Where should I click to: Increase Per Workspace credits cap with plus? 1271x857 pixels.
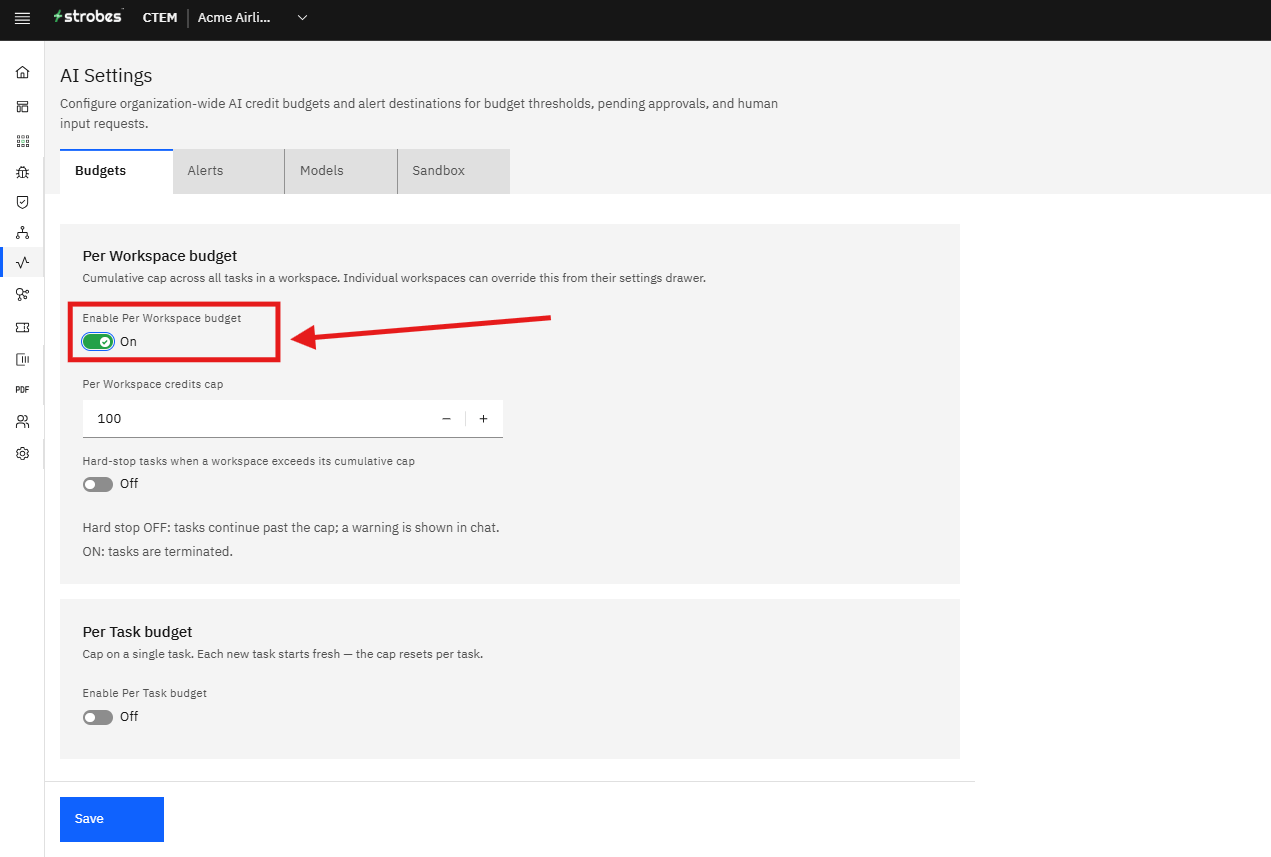point(483,419)
